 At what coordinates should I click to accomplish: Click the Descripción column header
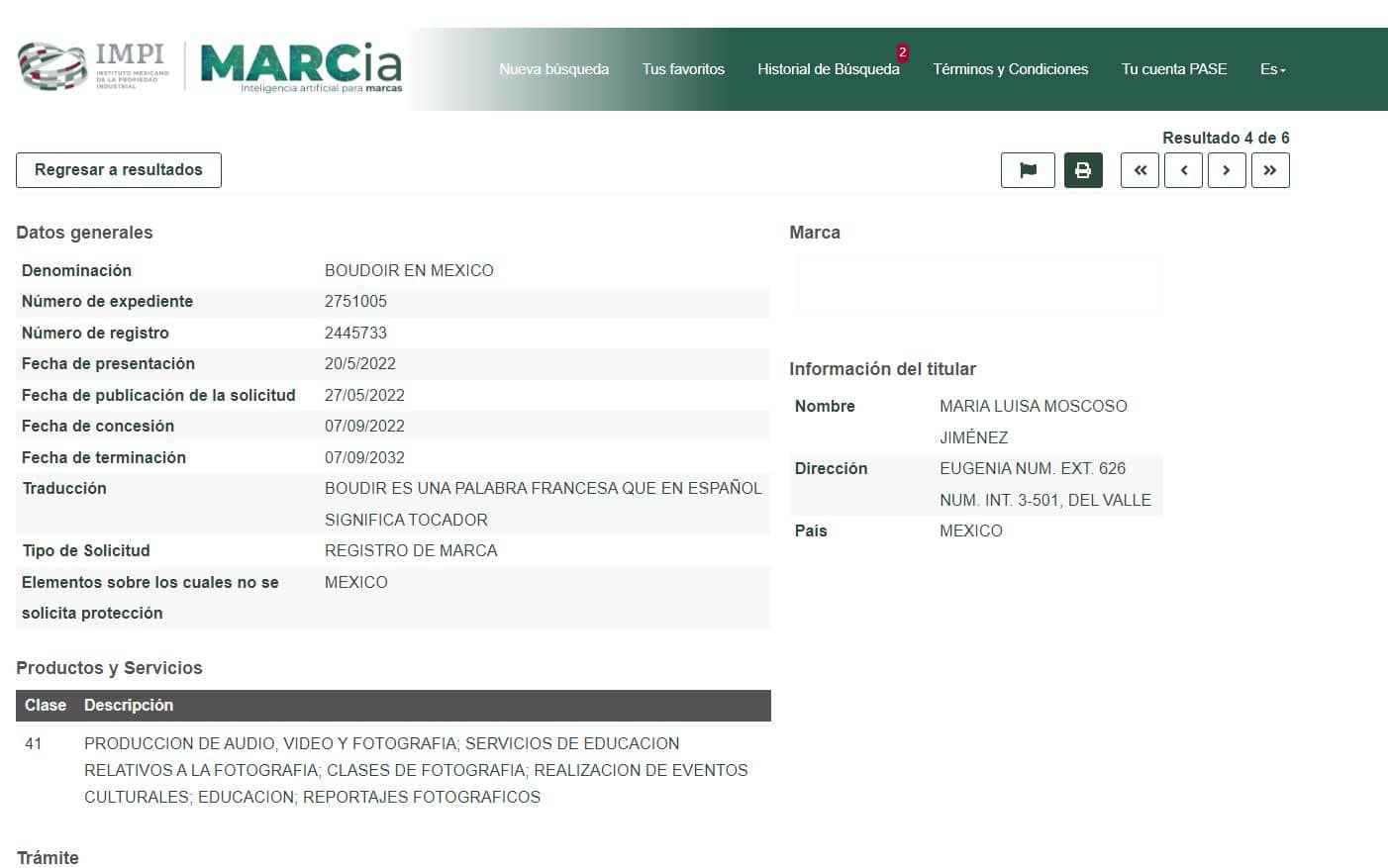point(129,705)
